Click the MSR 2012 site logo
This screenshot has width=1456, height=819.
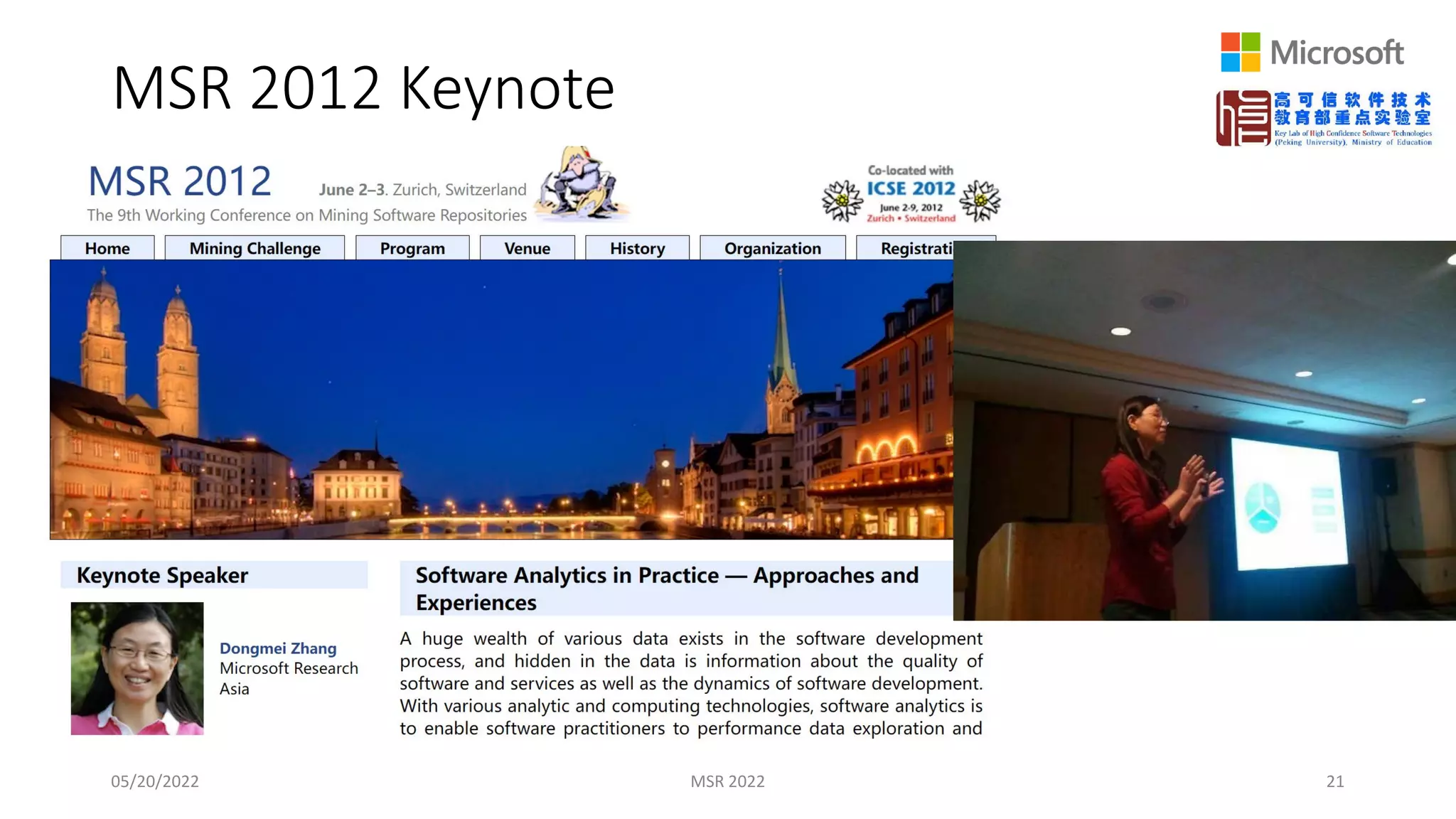pos(180,181)
